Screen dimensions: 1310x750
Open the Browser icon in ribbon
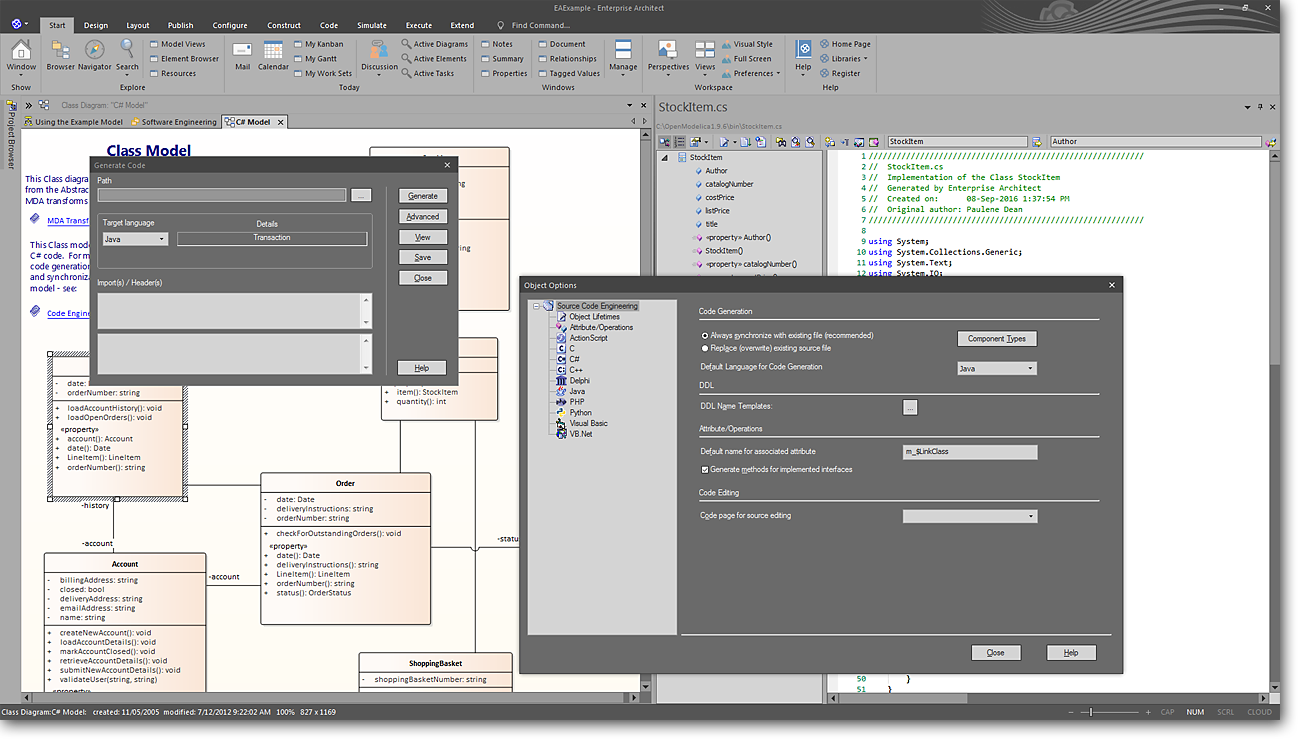60,50
